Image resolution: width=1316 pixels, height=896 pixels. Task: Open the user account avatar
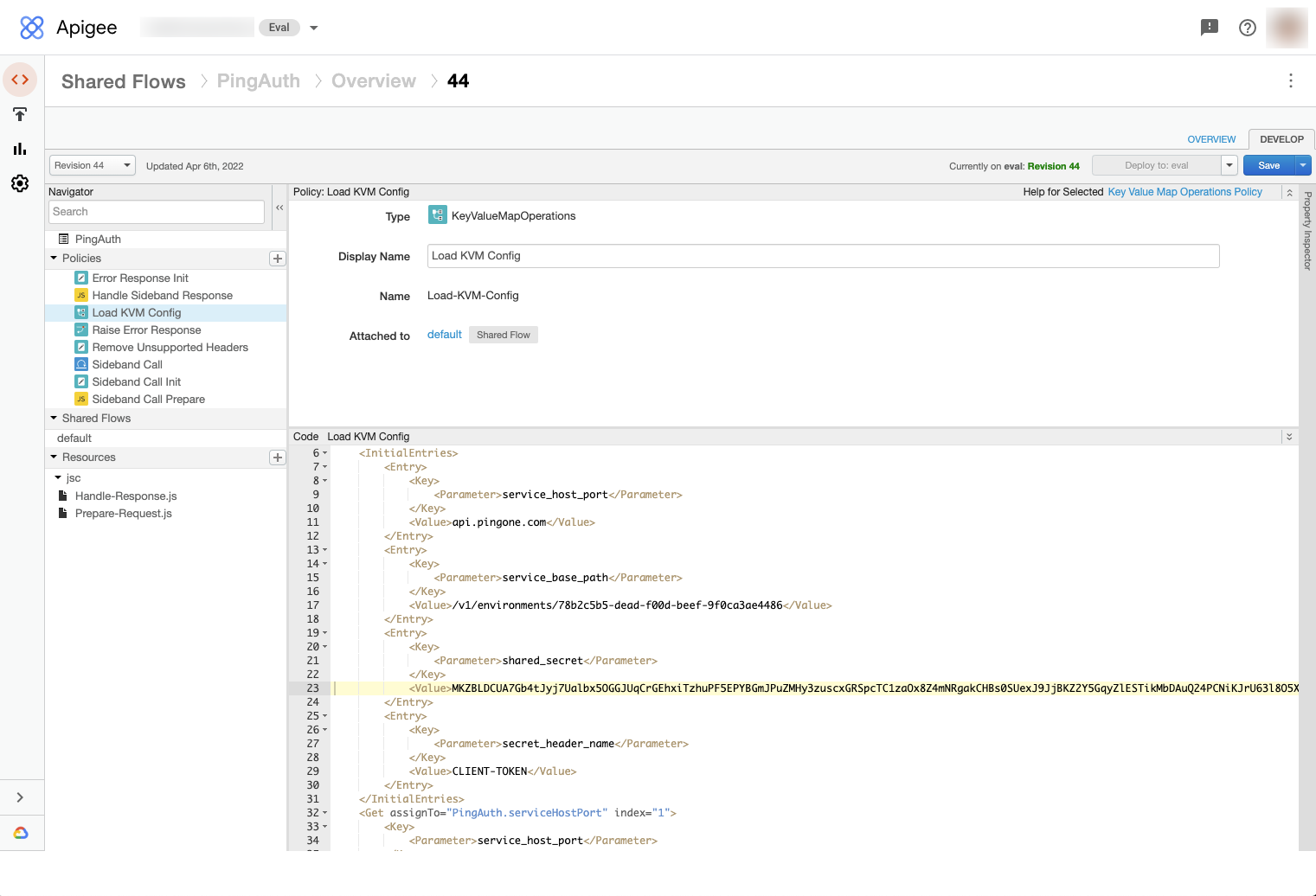1287,28
